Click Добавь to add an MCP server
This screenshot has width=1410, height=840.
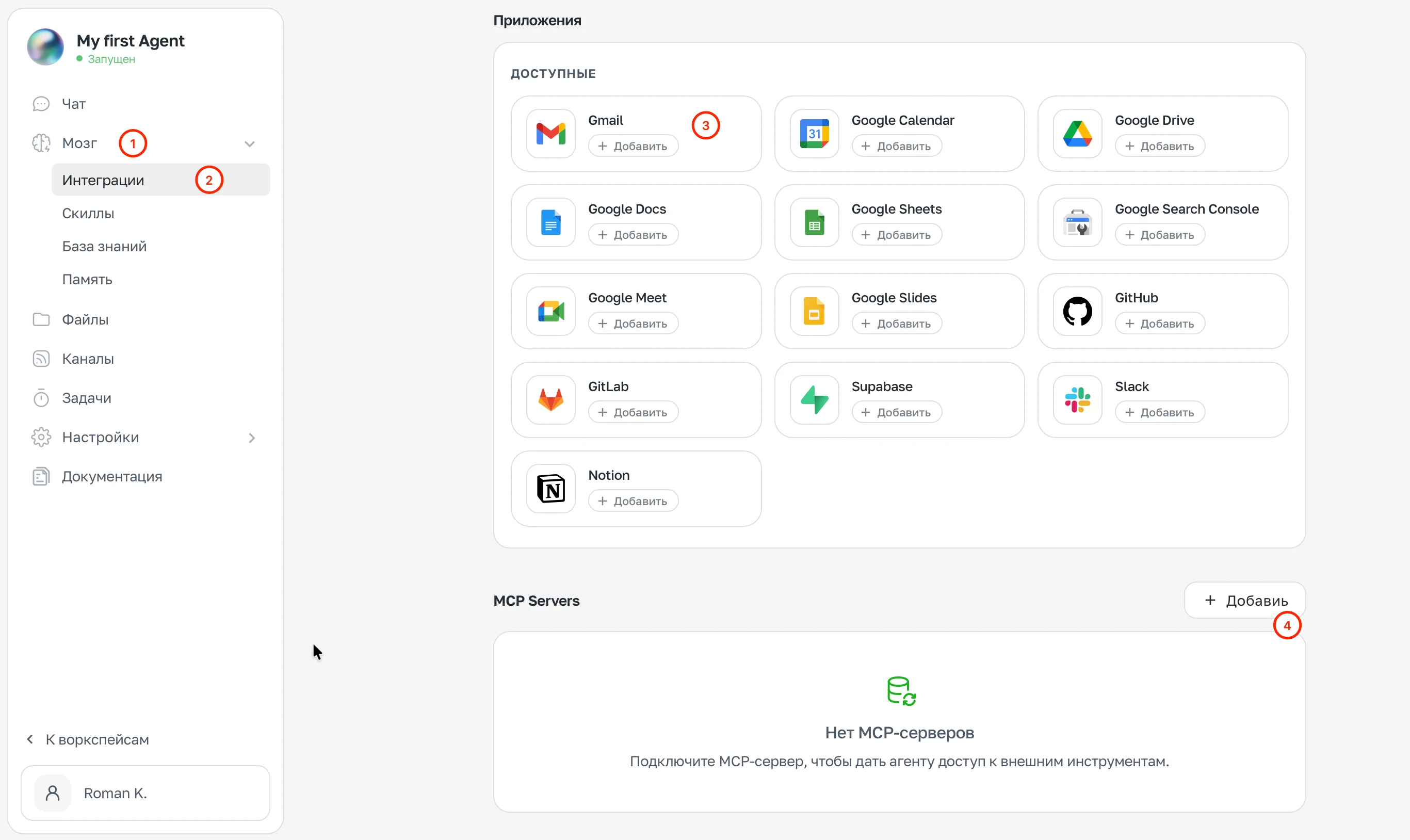click(x=1245, y=601)
